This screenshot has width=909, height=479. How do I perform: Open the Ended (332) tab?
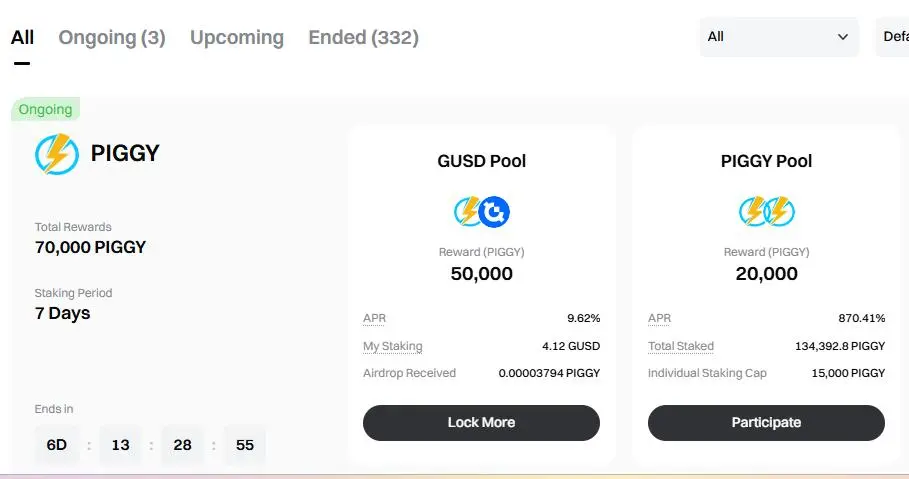click(x=363, y=38)
